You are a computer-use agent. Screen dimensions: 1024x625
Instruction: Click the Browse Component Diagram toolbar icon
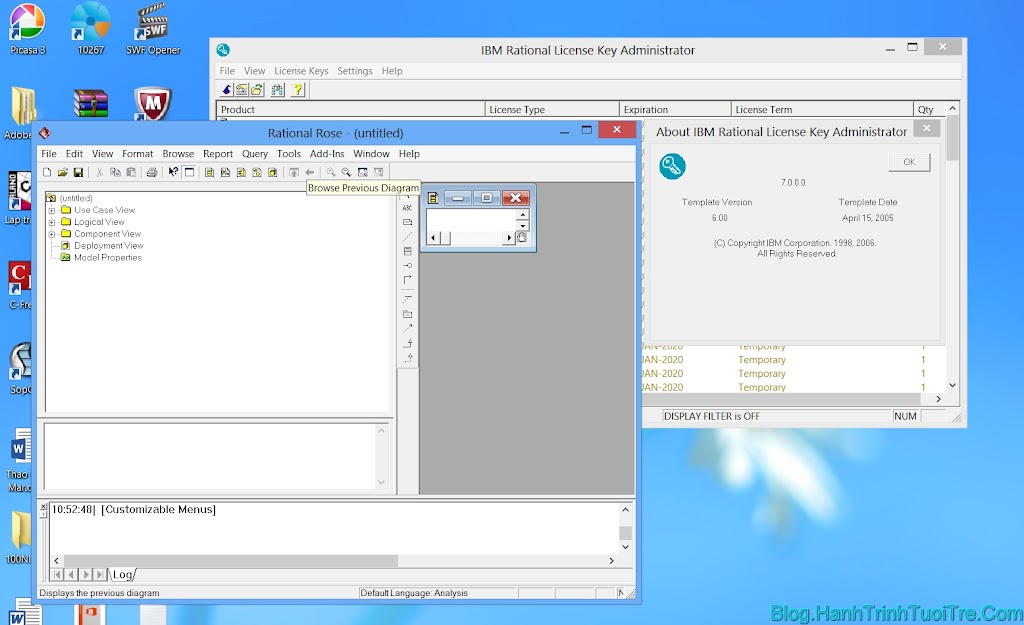(241, 172)
